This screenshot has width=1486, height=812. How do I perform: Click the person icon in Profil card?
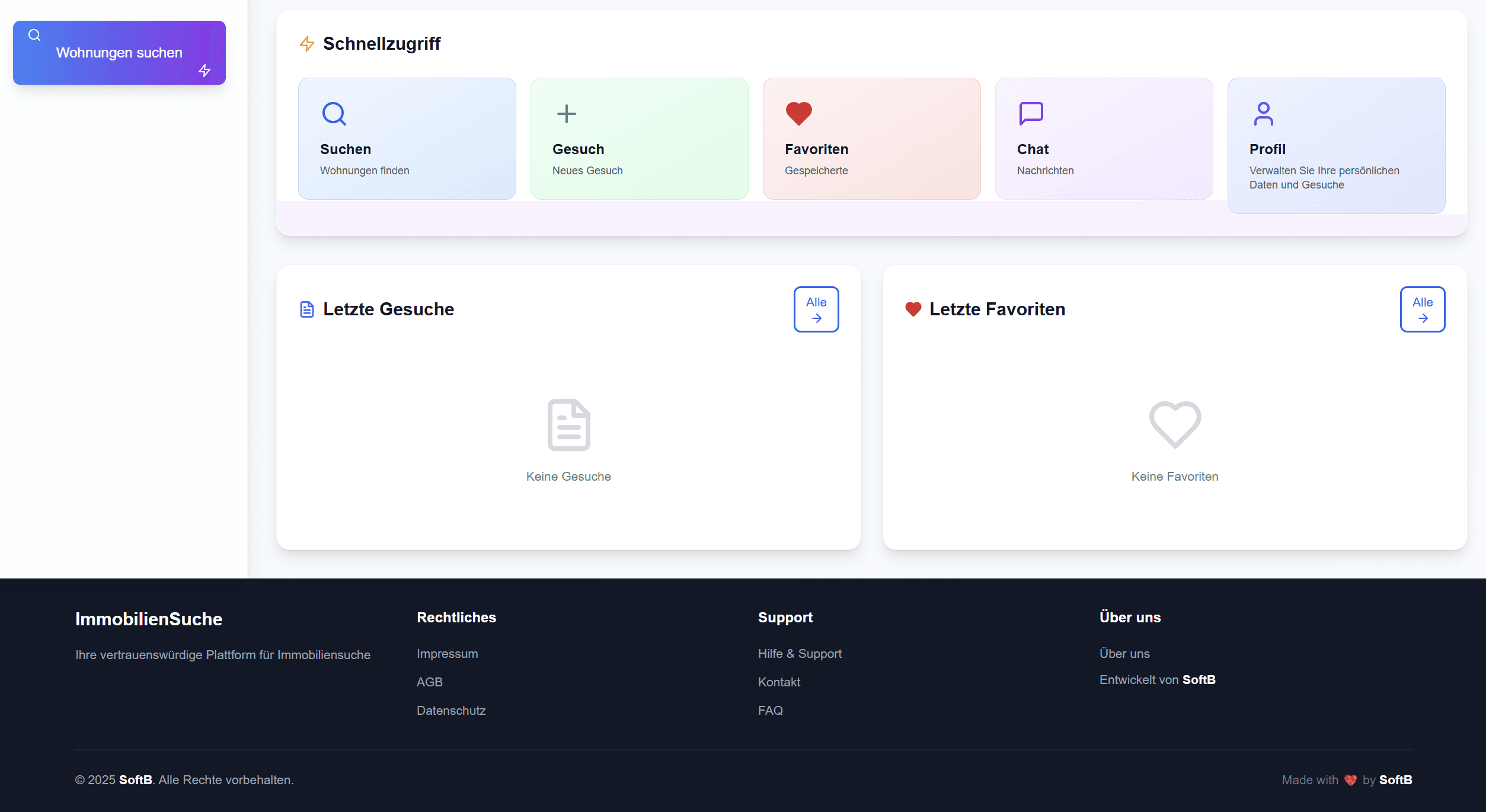(1263, 114)
